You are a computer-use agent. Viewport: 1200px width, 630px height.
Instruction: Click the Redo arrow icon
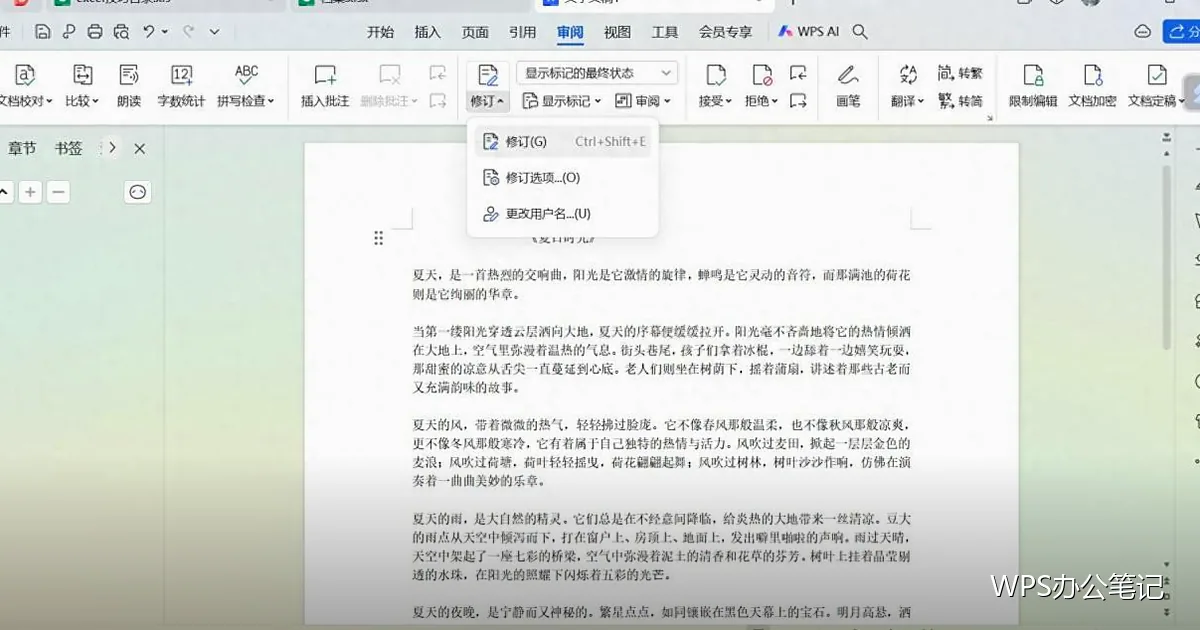189,32
